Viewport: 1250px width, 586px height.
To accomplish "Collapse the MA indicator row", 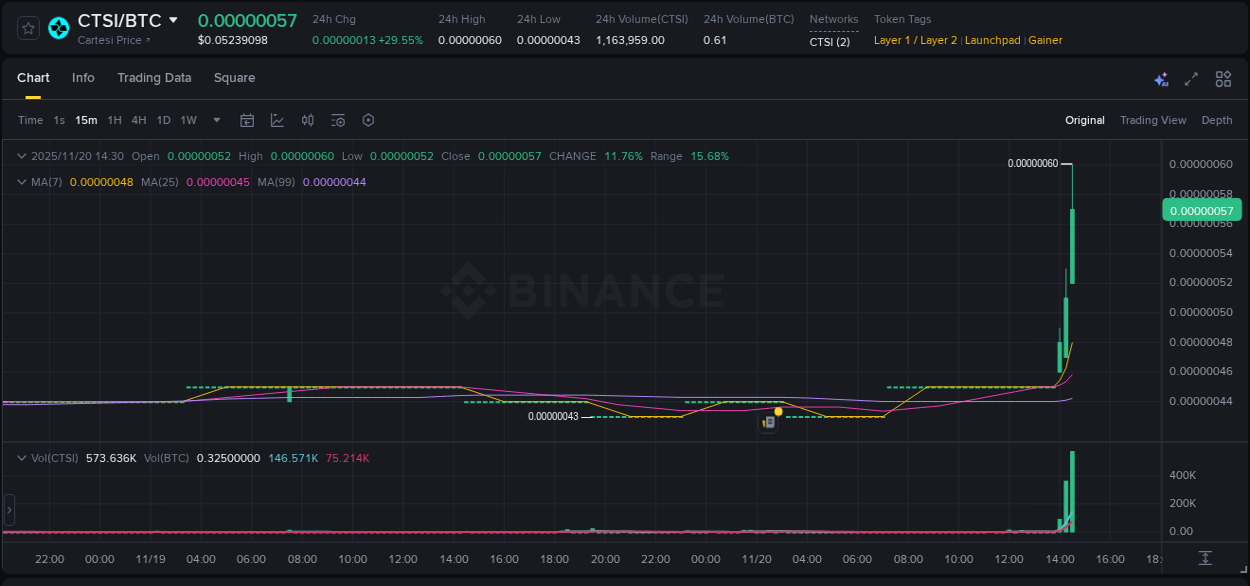I will pos(21,182).
